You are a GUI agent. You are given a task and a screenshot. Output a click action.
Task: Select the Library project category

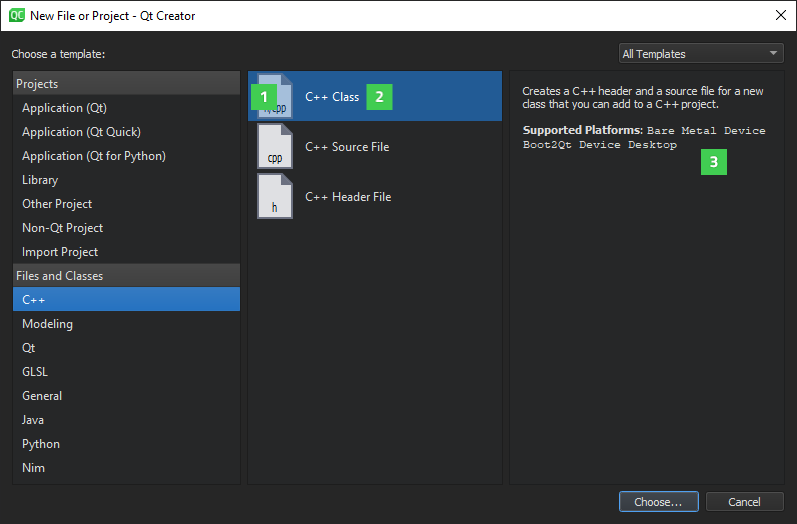click(x=40, y=180)
